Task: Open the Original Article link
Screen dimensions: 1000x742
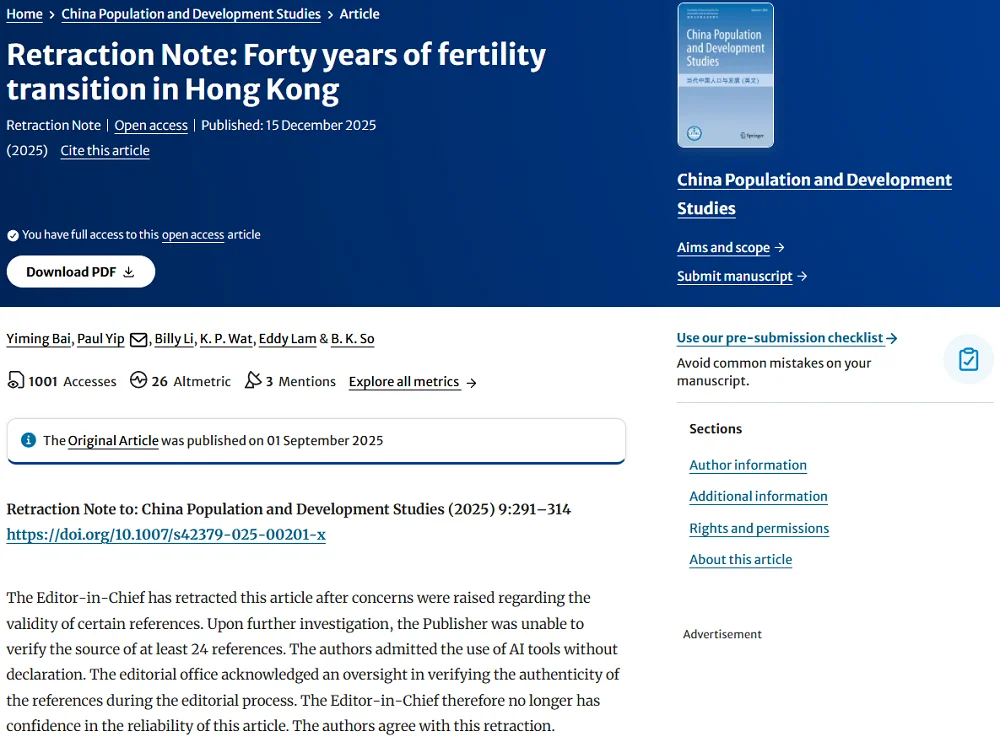Action: click(113, 441)
